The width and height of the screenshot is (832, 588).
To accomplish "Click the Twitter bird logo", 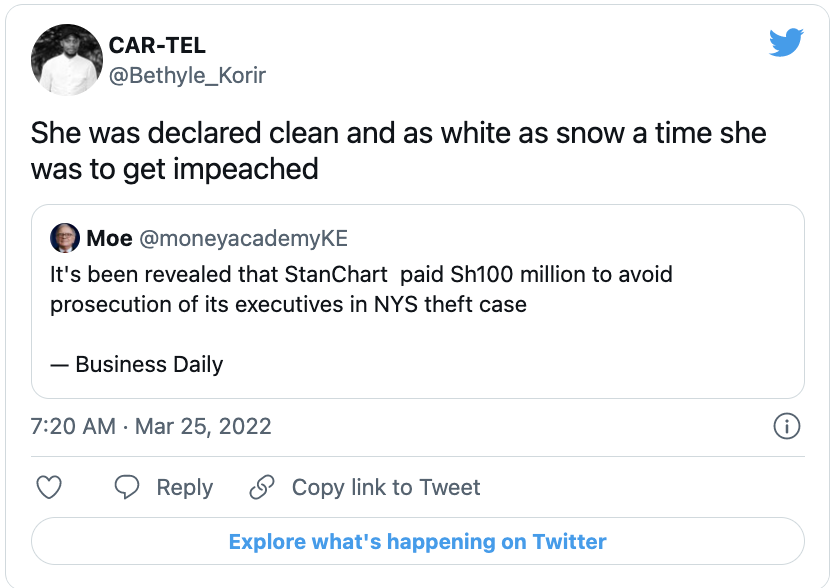I will tap(786, 41).
